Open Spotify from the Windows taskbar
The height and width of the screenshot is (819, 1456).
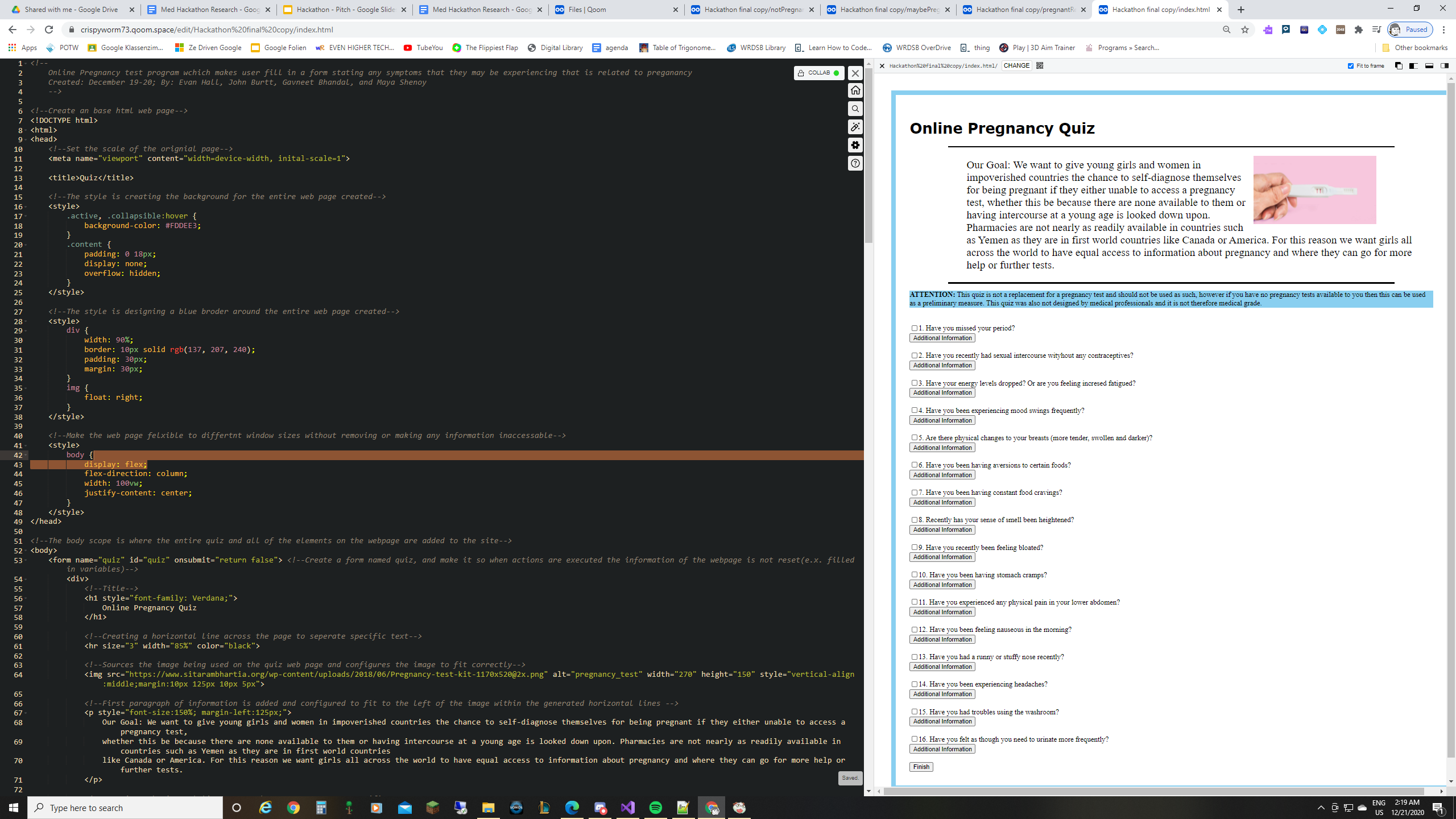[x=655, y=808]
